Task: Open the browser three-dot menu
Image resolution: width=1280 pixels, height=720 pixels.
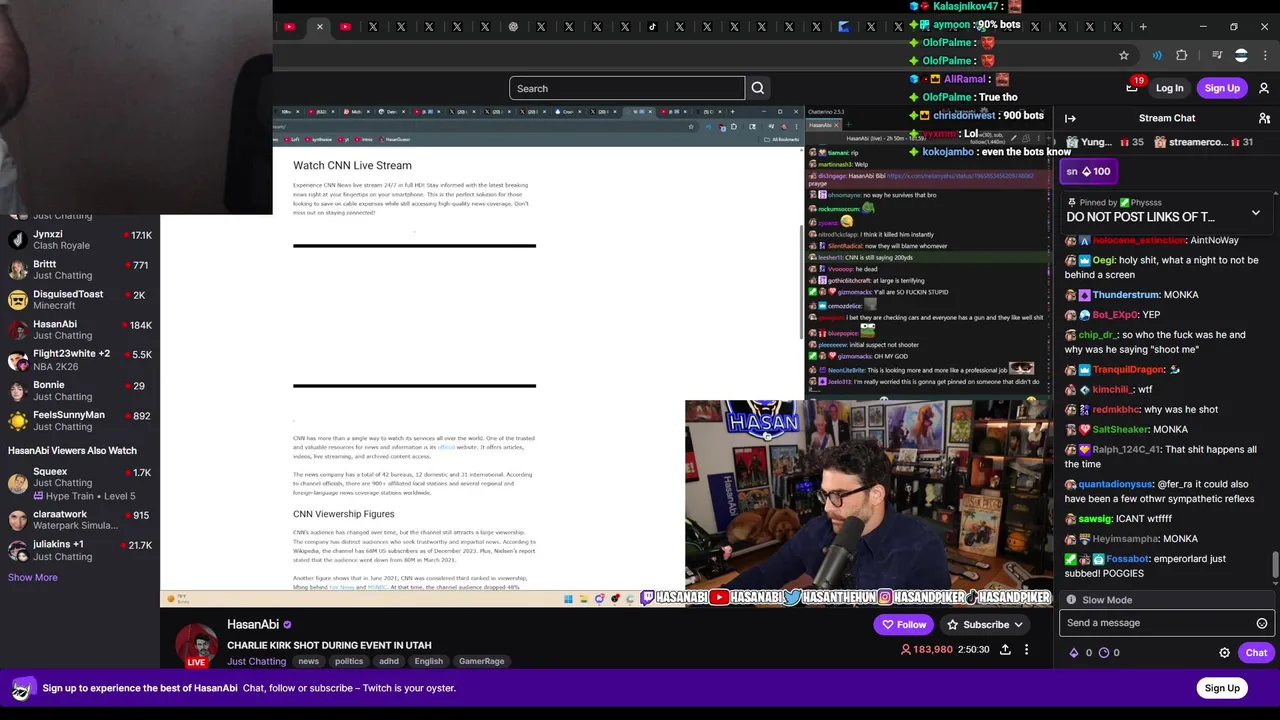Action: [x=1265, y=55]
